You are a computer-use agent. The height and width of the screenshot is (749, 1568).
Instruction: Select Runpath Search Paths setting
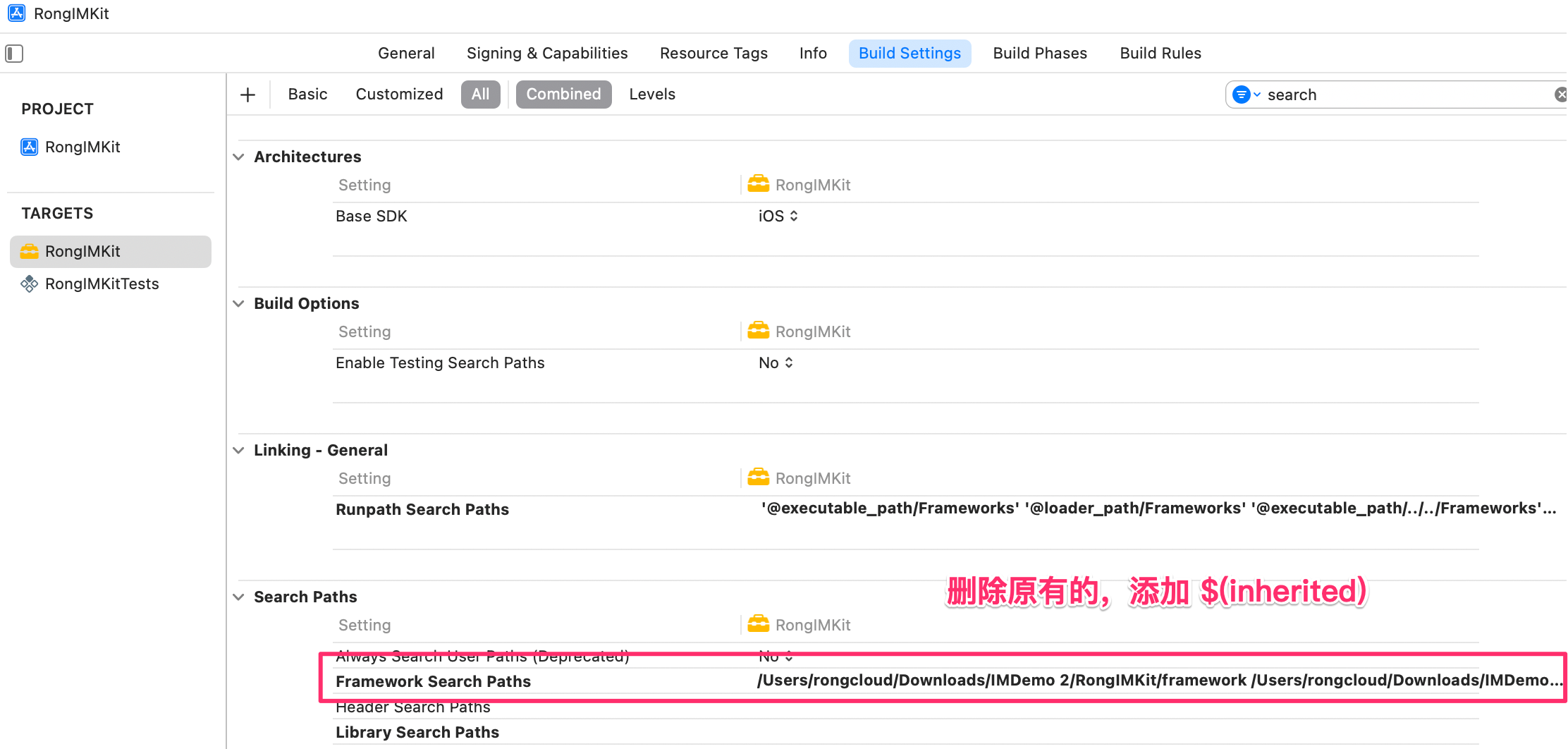(422, 510)
